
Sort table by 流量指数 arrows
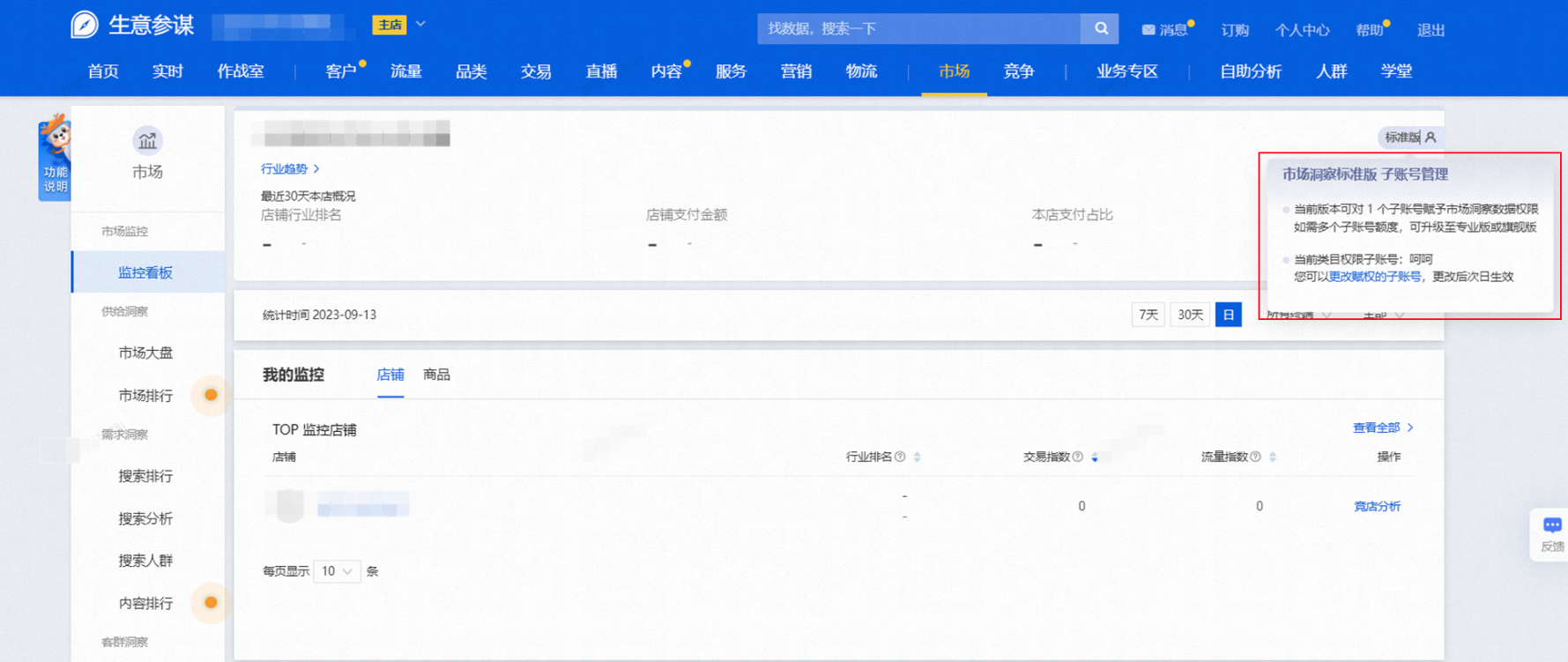(x=1273, y=457)
